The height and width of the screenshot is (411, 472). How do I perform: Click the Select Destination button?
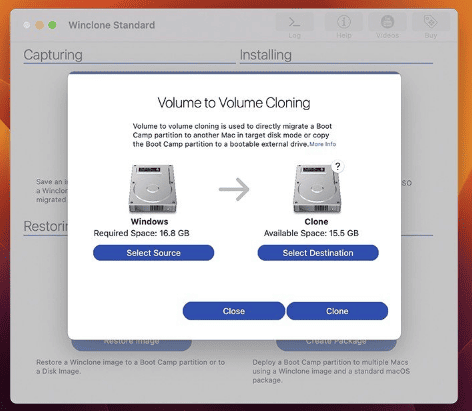318,253
